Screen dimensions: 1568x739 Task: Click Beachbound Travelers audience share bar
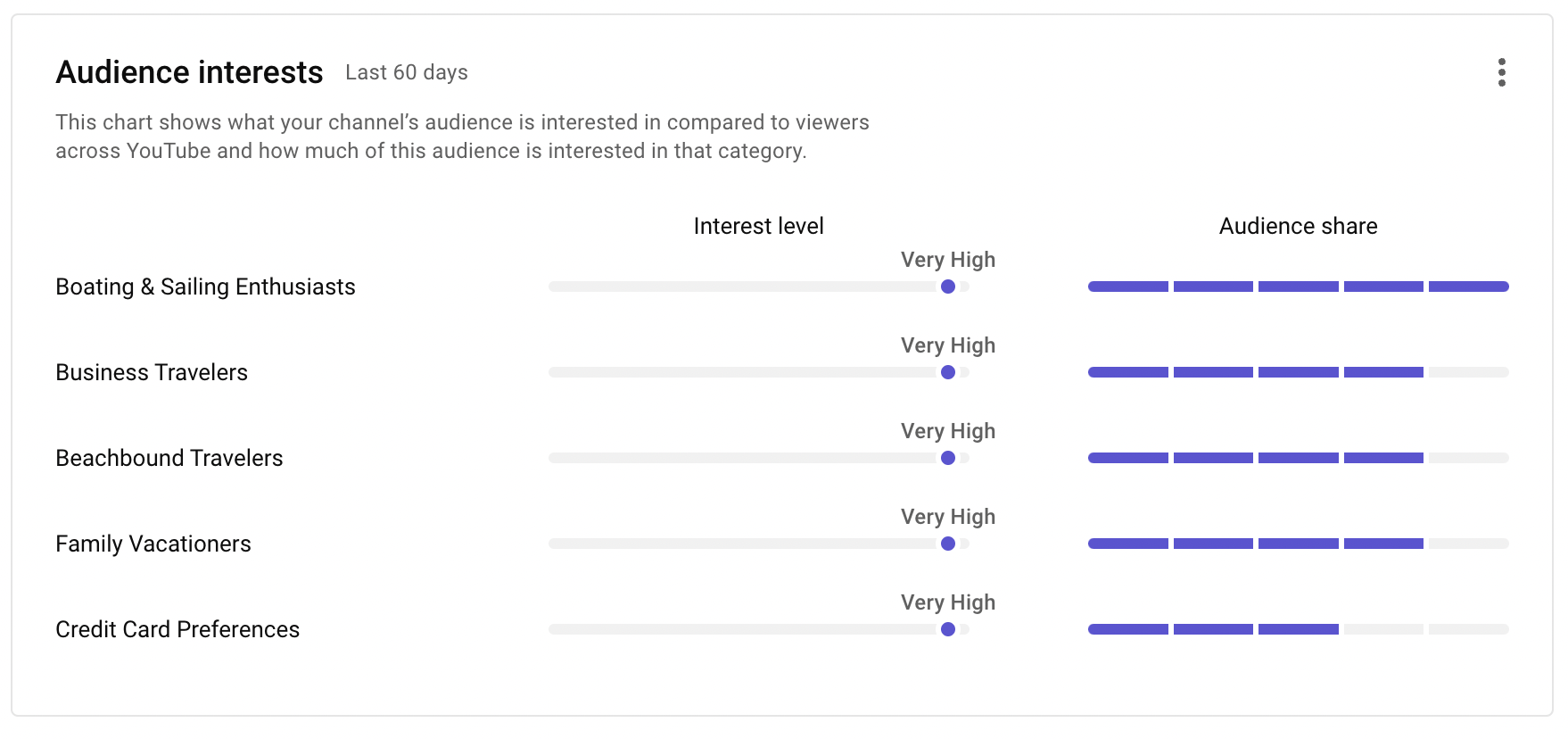[1298, 458]
